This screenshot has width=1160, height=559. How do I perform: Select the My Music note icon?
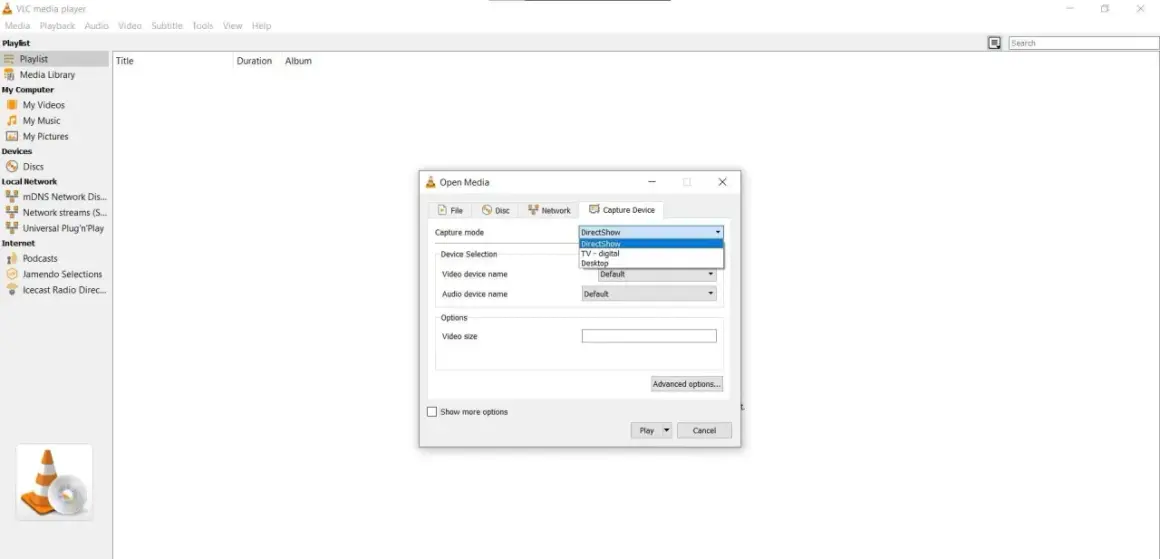pyautogui.click(x=12, y=121)
